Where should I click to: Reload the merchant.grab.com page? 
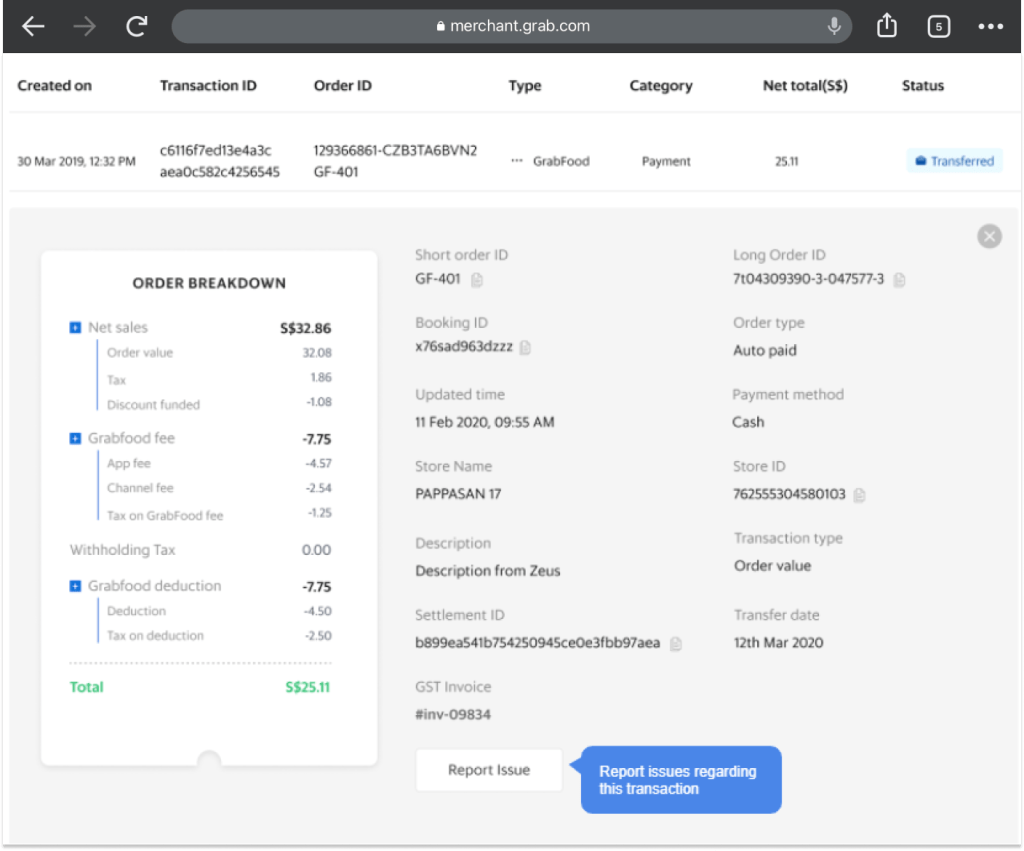(137, 27)
